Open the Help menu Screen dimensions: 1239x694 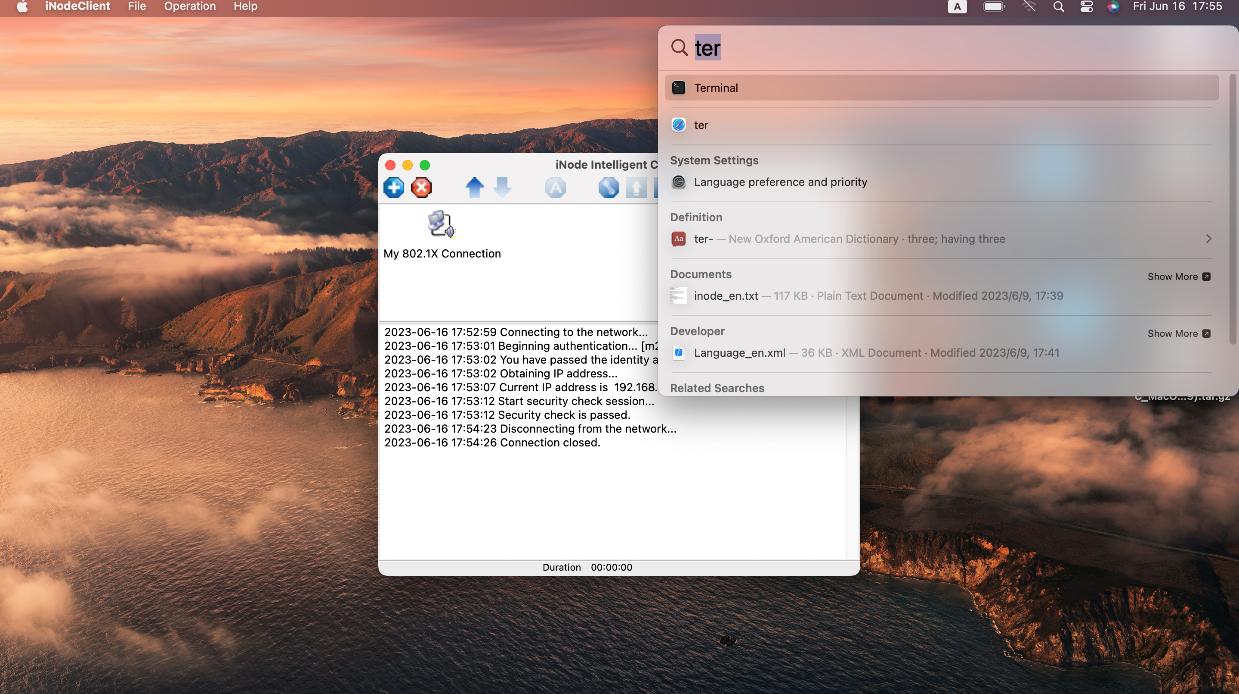[x=245, y=6]
